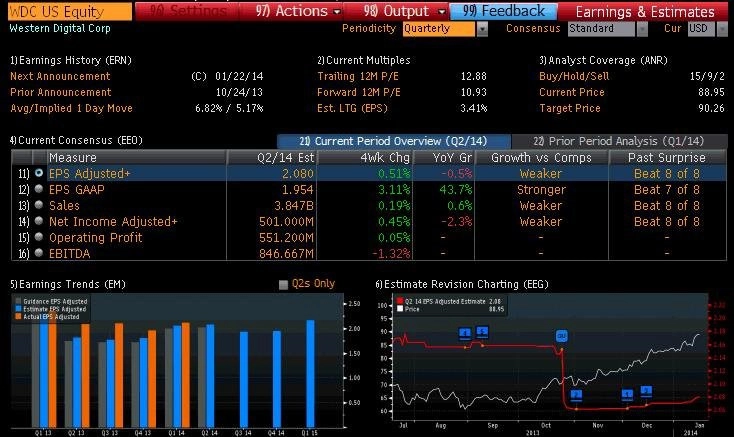This screenshot has height=437, width=734.
Task: Click the Target Price value 90.26
Action: point(711,108)
